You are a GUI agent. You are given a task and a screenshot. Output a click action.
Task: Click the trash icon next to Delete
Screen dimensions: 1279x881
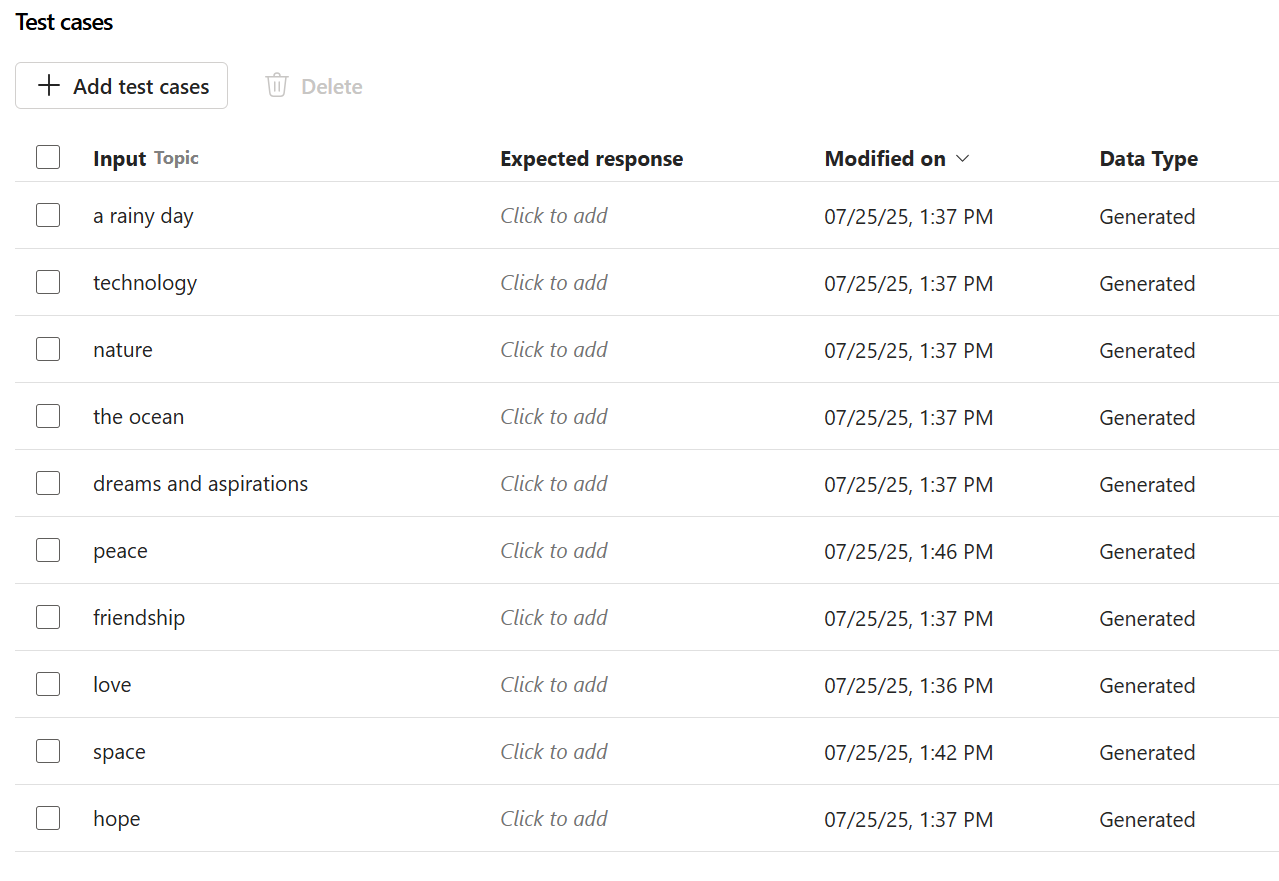276,85
